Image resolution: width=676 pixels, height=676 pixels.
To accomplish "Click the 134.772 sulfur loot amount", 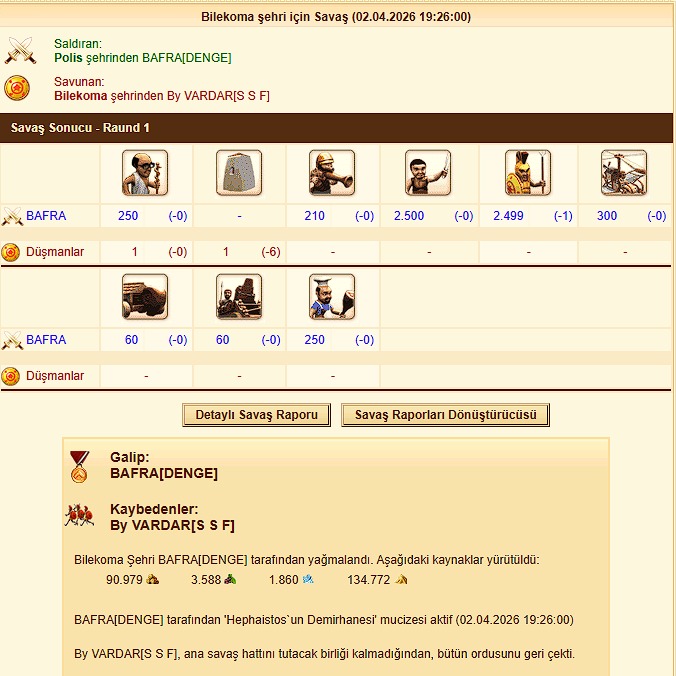I will pyautogui.click(x=369, y=580).
